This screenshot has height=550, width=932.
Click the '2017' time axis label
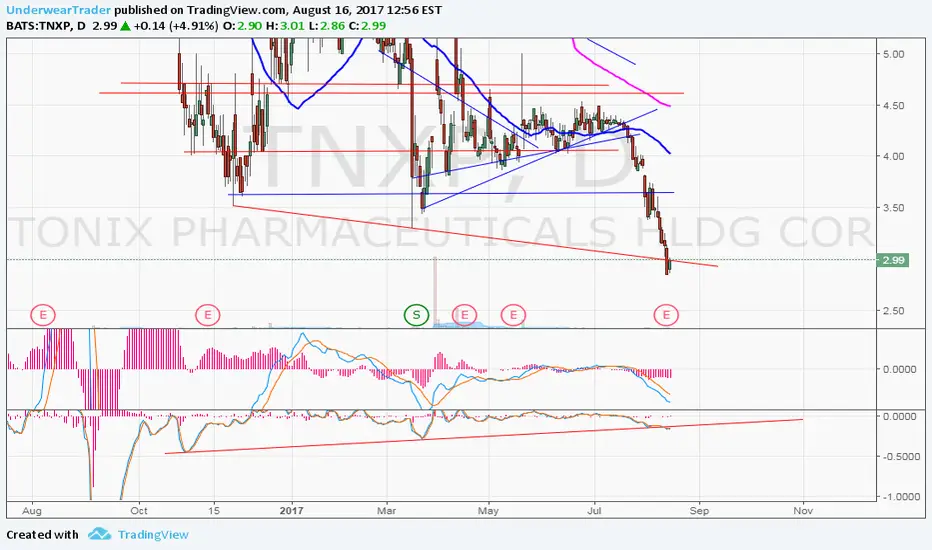pyautogui.click(x=291, y=510)
